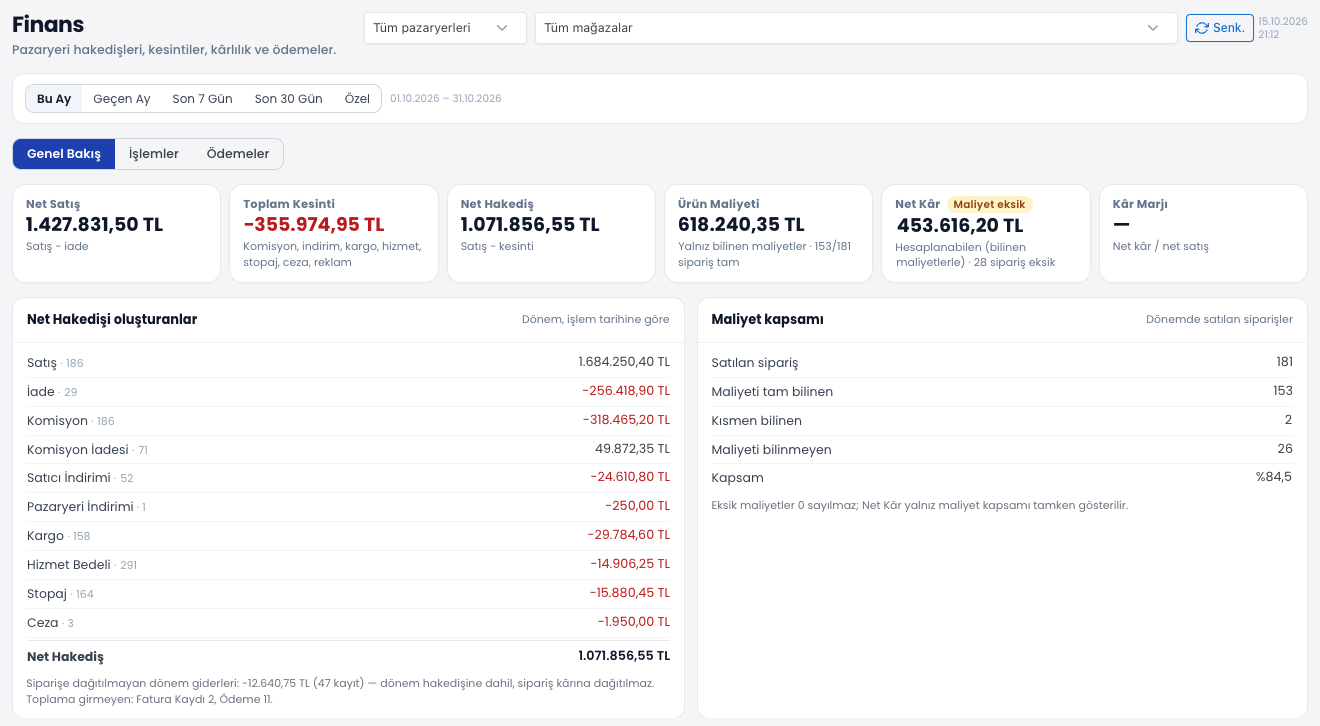
Task: Click the Toplam Kesinti amount -355.974,95 TL
Action: tap(314, 225)
